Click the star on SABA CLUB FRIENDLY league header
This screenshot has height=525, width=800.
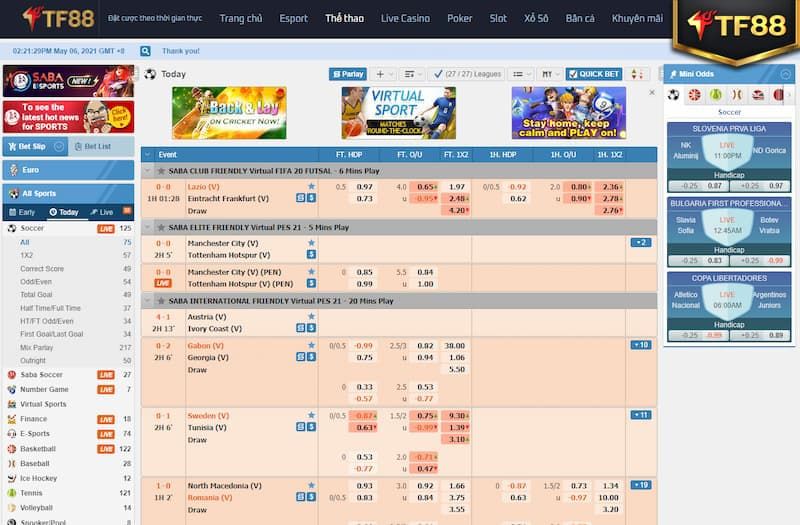(x=161, y=171)
